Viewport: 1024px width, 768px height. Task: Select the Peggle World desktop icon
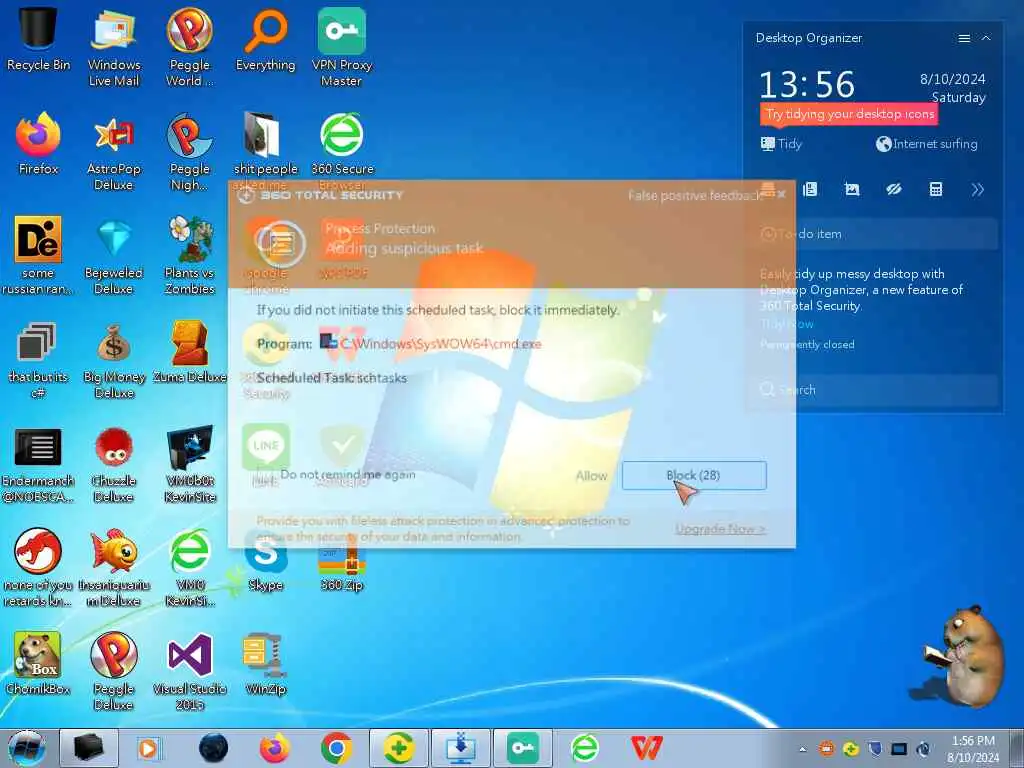(189, 47)
